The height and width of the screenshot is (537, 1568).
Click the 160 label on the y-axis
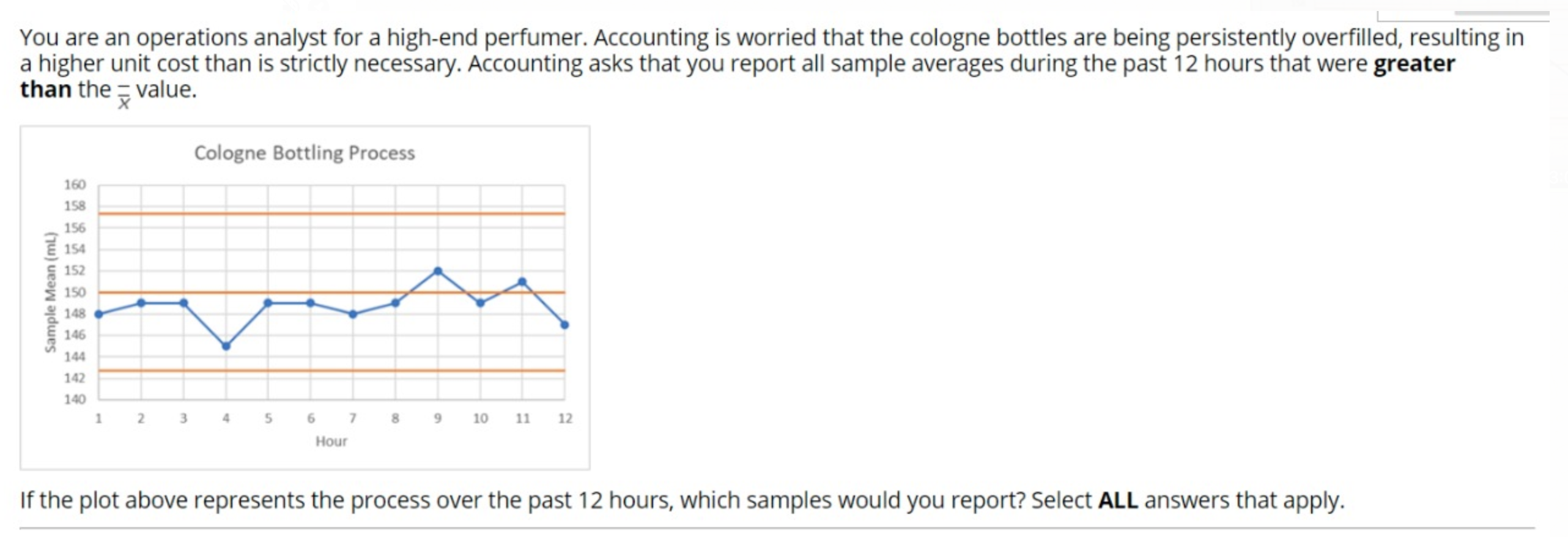coord(75,184)
